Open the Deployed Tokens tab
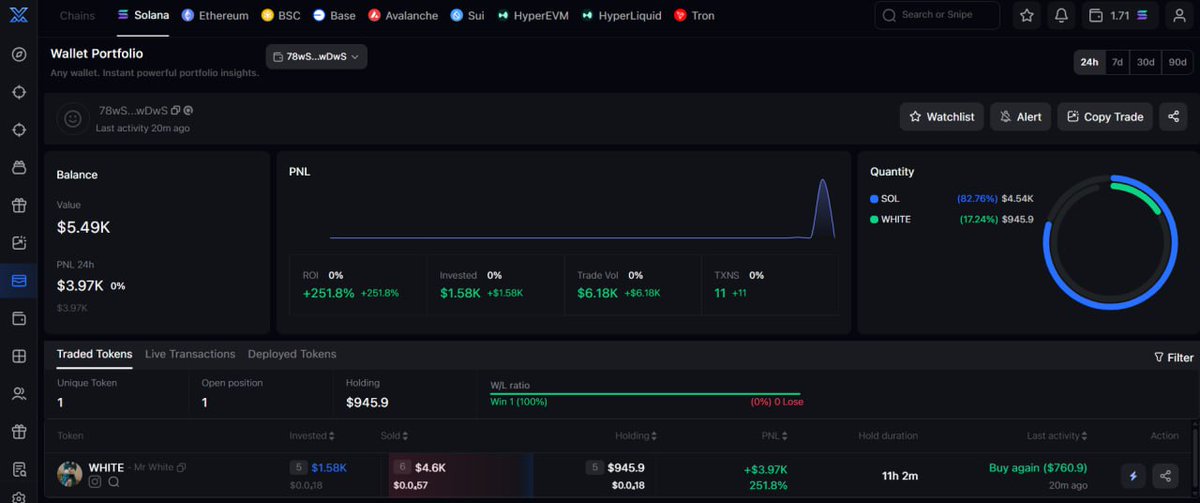The height and width of the screenshot is (503, 1200). point(292,354)
